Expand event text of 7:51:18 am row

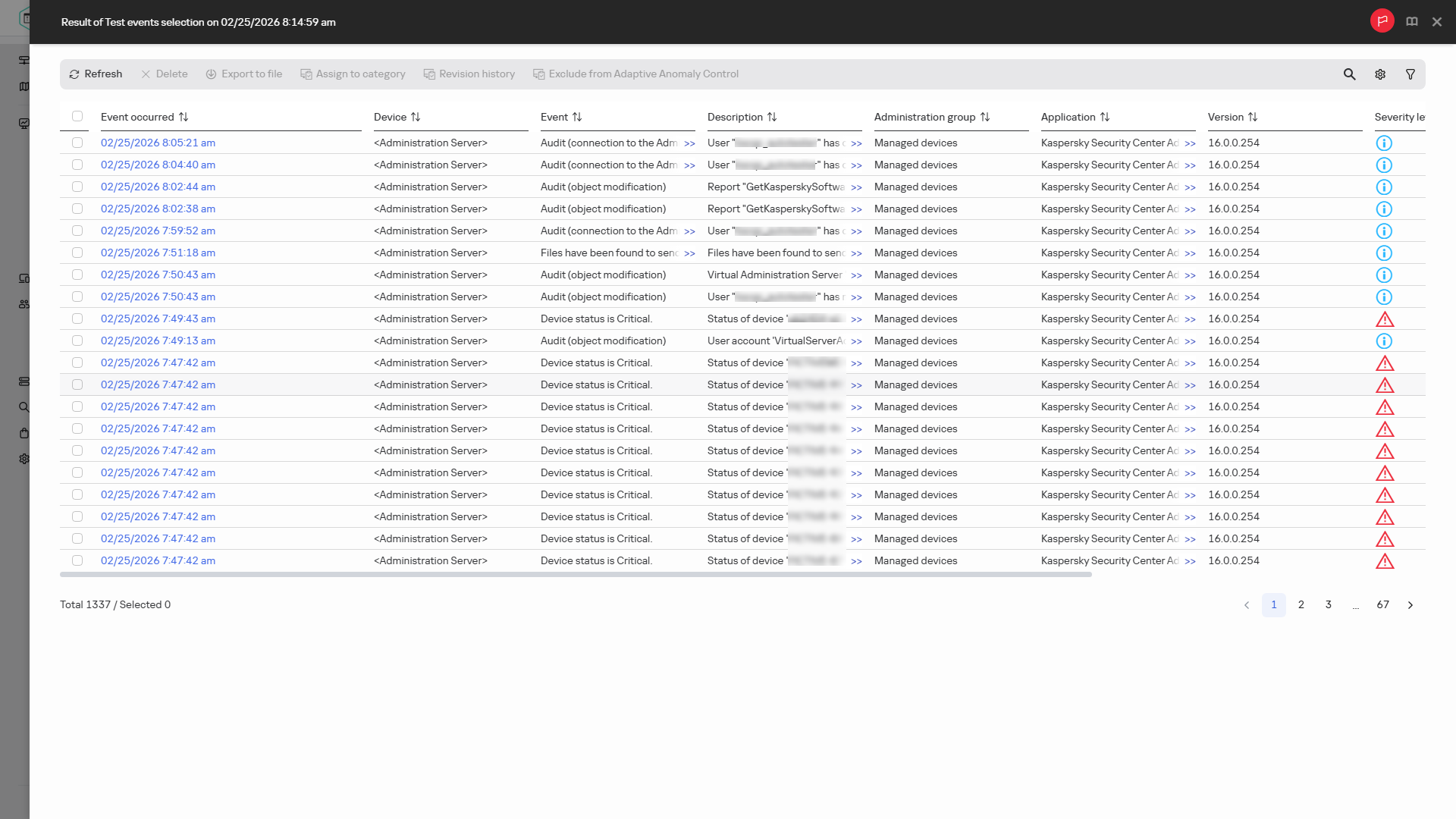(x=689, y=253)
